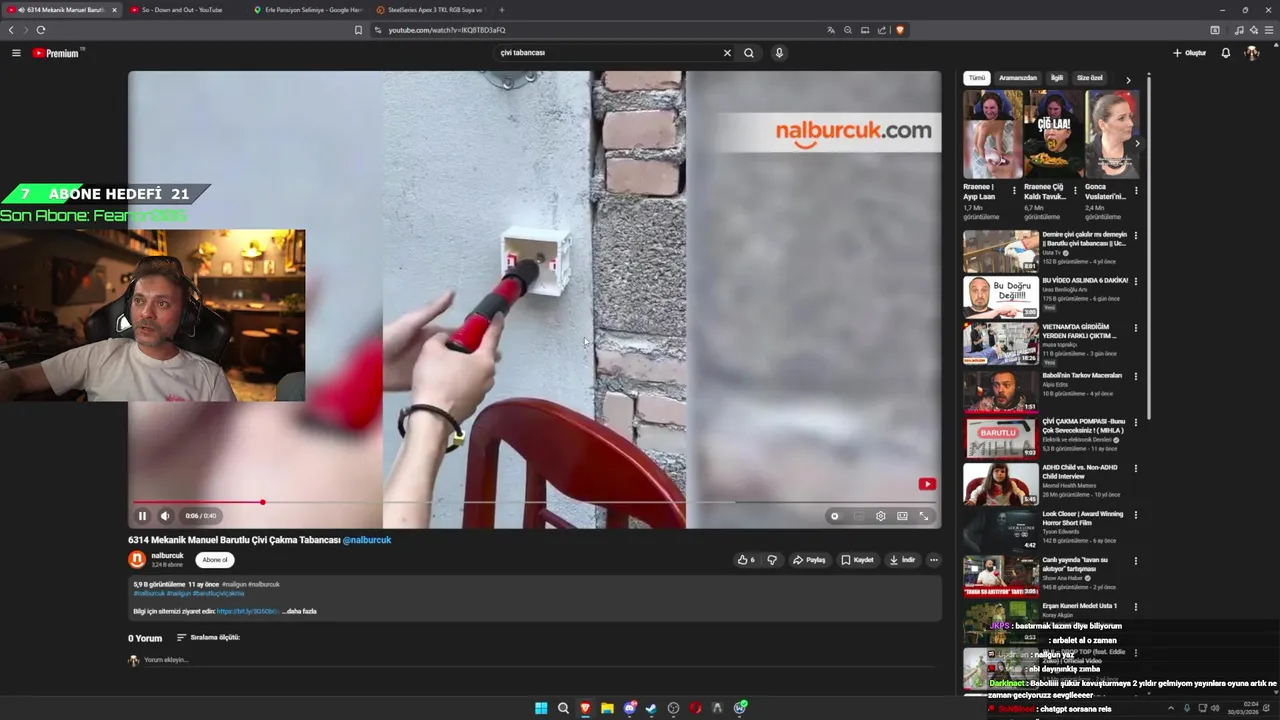Open options for Rraenee Ayıp Laan short
This screenshot has height=720, width=1280.
[1014, 190]
